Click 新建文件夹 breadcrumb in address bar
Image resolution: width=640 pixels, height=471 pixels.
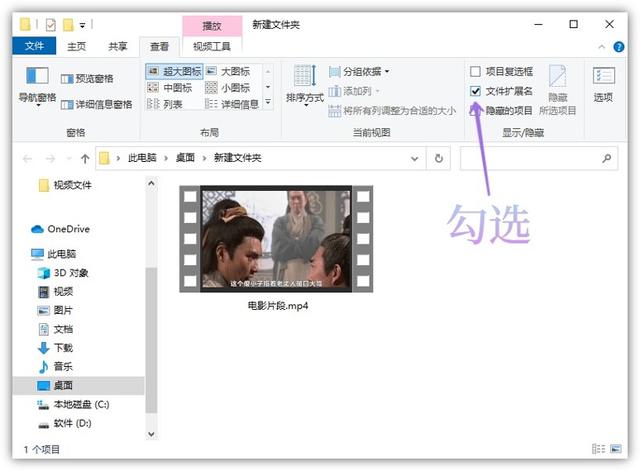pos(238,158)
